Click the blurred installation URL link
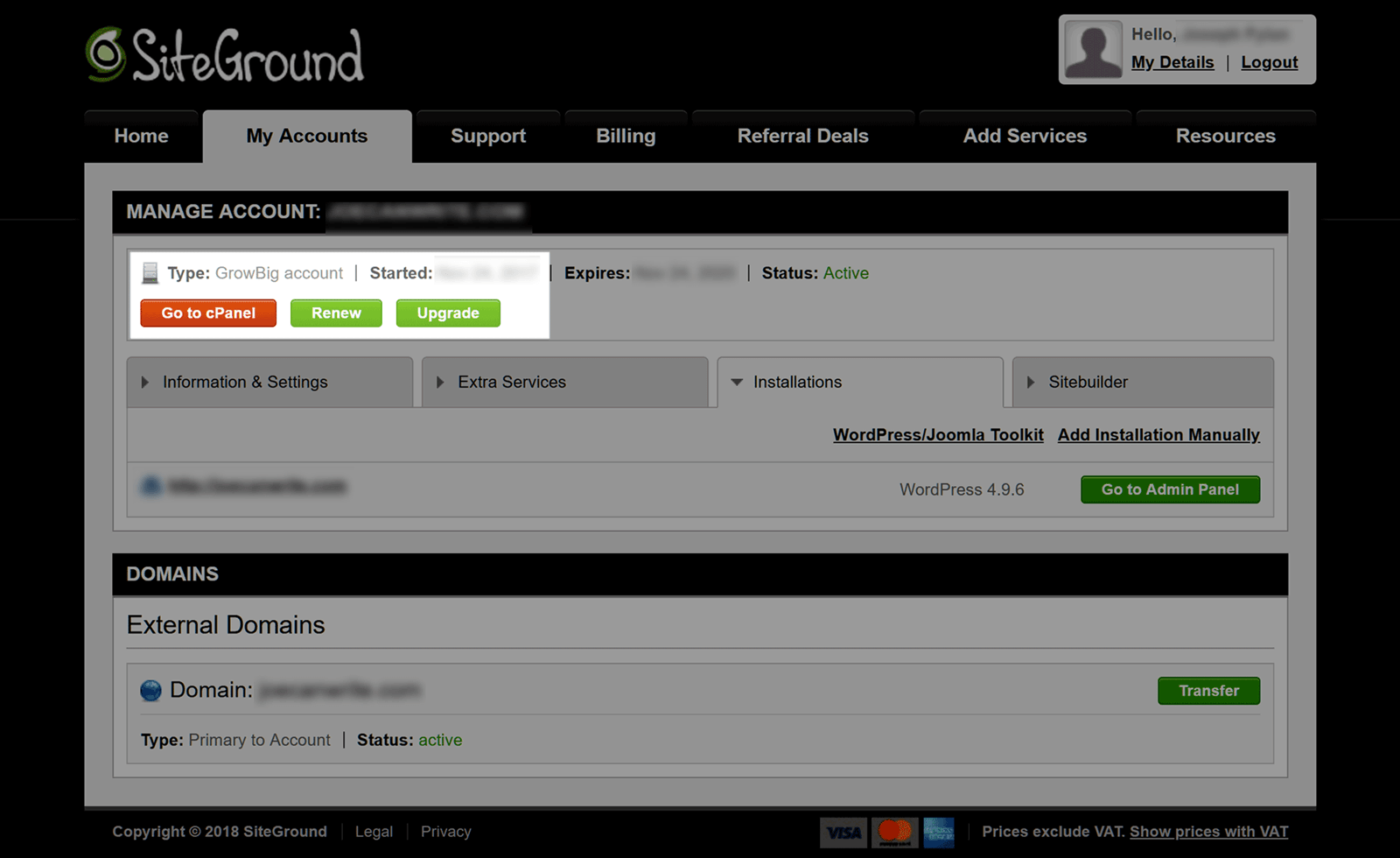Viewport: 1400px width, 858px height. point(257,486)
